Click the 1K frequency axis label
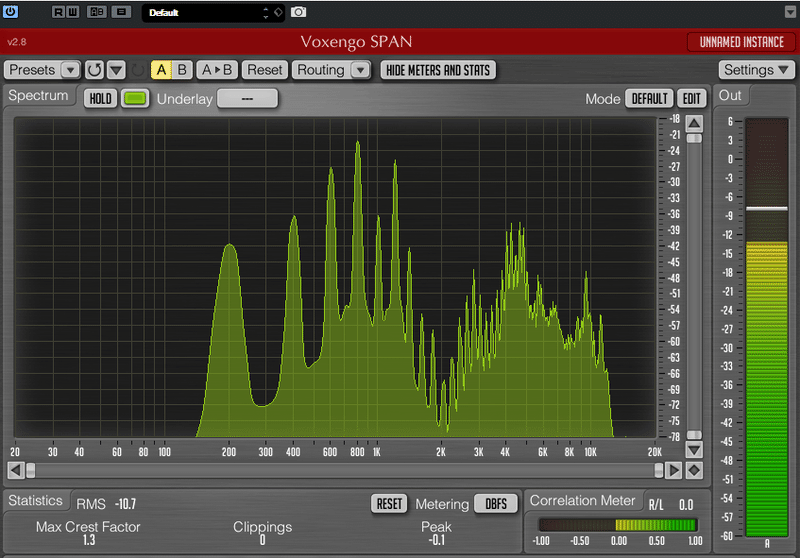 (x=377, y=452)
